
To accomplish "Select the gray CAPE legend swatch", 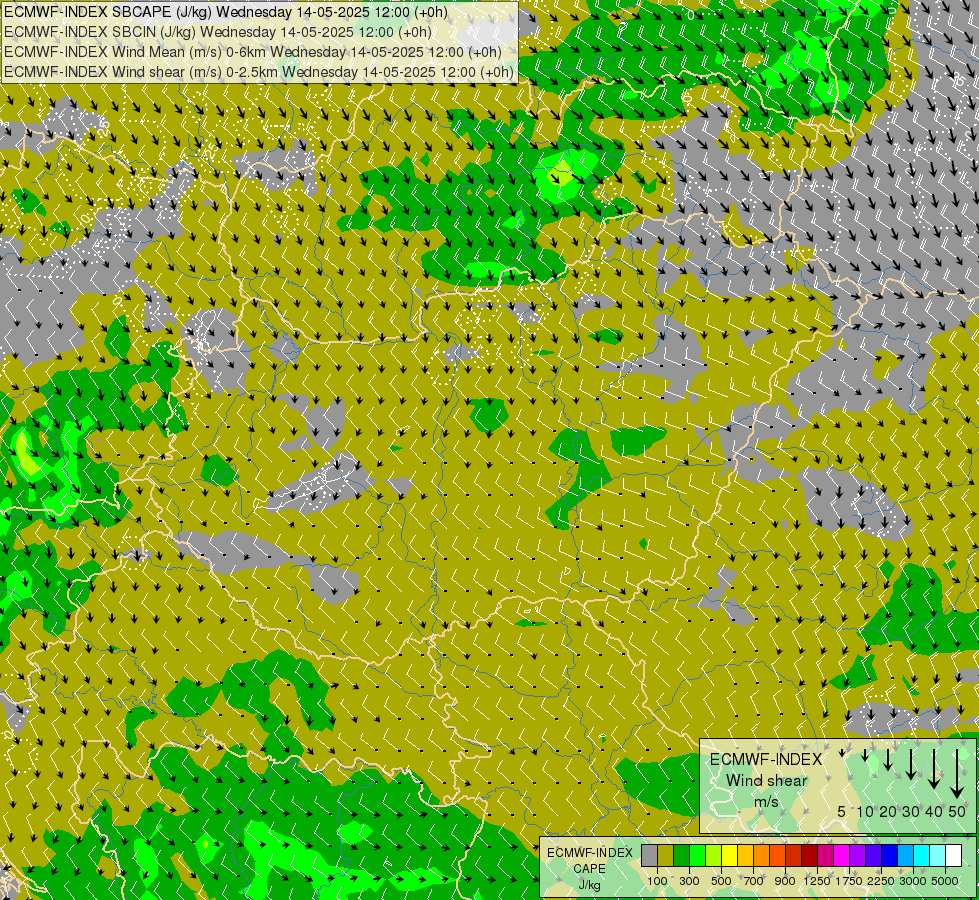I will [649, 856].
